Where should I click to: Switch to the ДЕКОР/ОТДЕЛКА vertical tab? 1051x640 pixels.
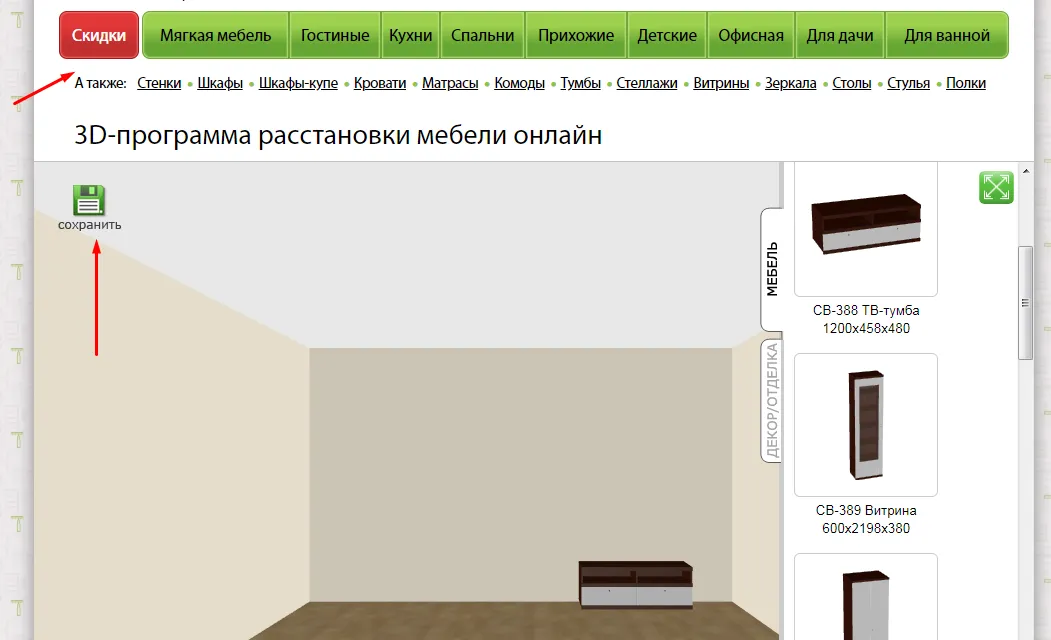click(772, 401)
